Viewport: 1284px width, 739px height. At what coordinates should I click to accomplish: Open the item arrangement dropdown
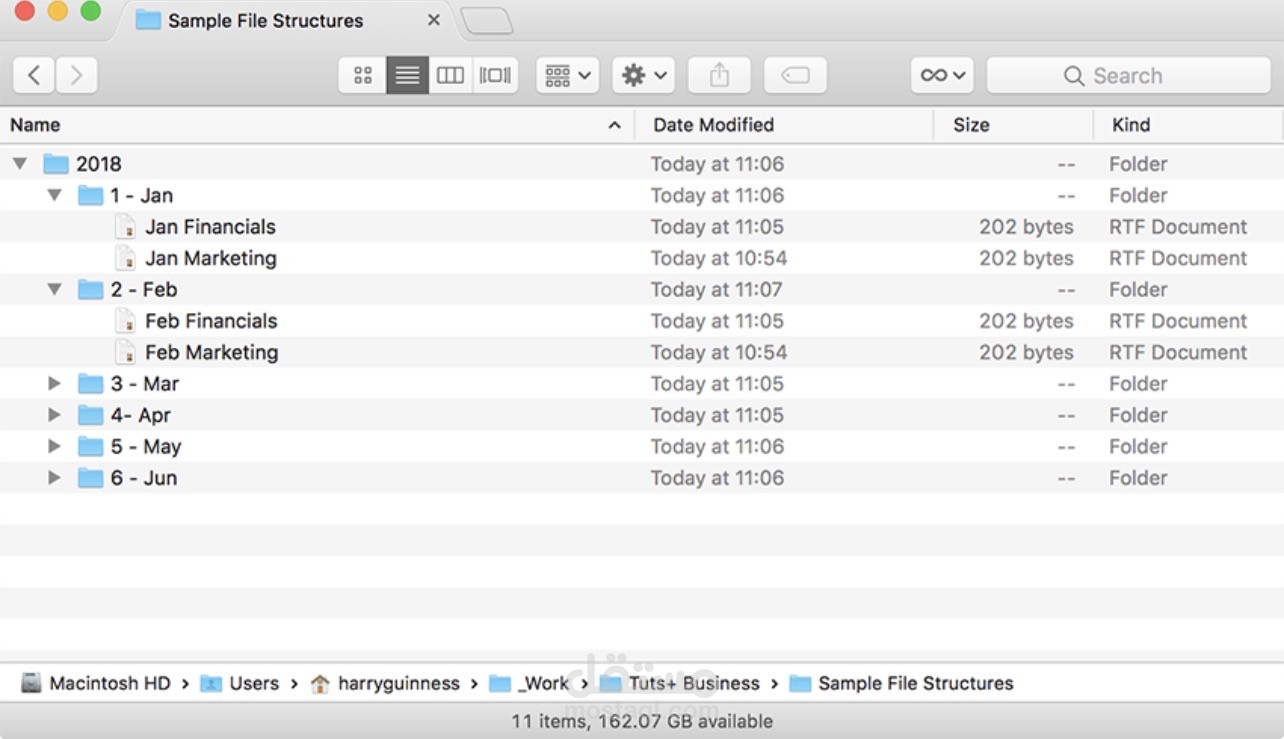point(567,76)
